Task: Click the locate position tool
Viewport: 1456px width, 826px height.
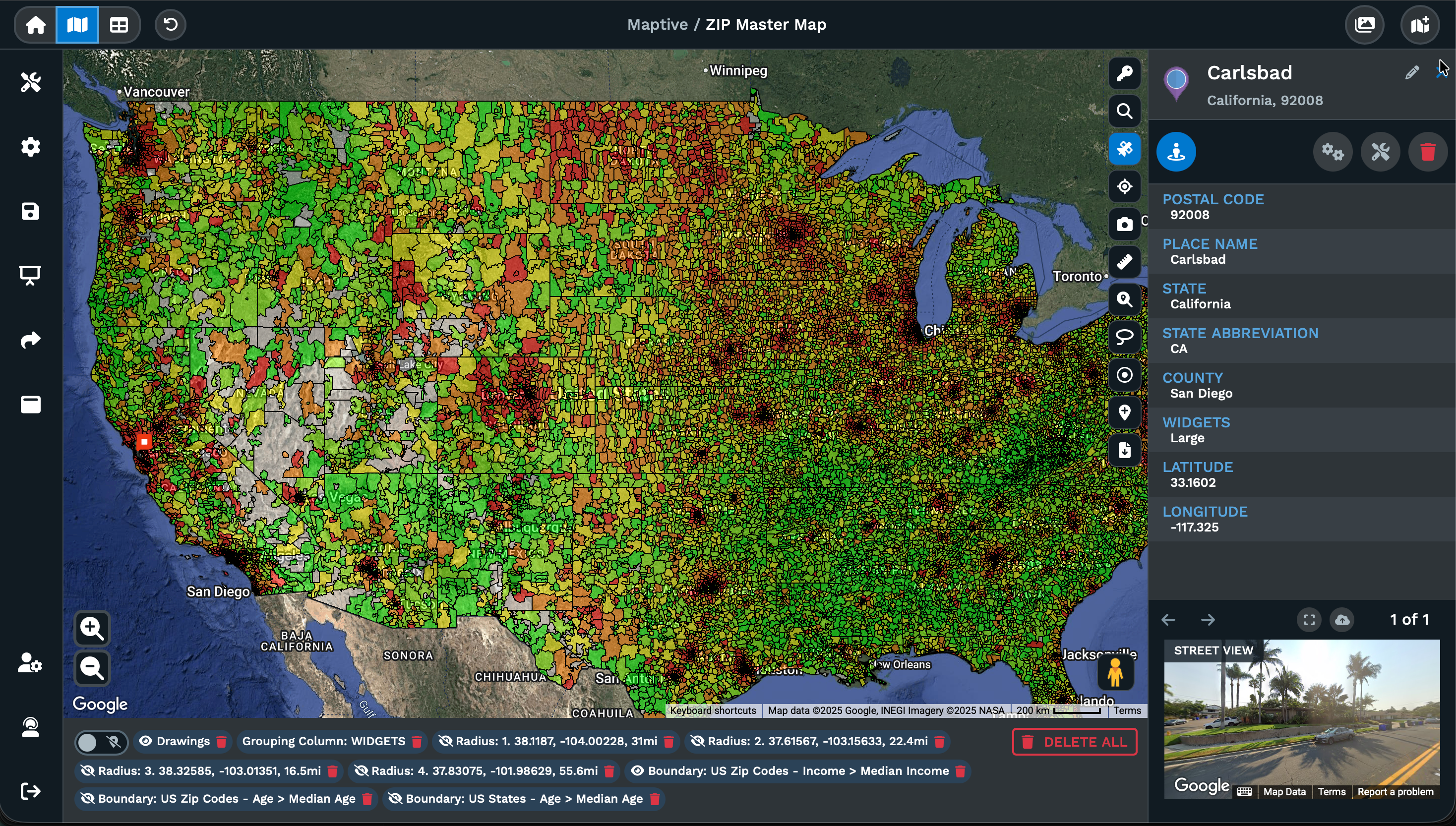Action: pyautogui.click(x=1125, y=186)
